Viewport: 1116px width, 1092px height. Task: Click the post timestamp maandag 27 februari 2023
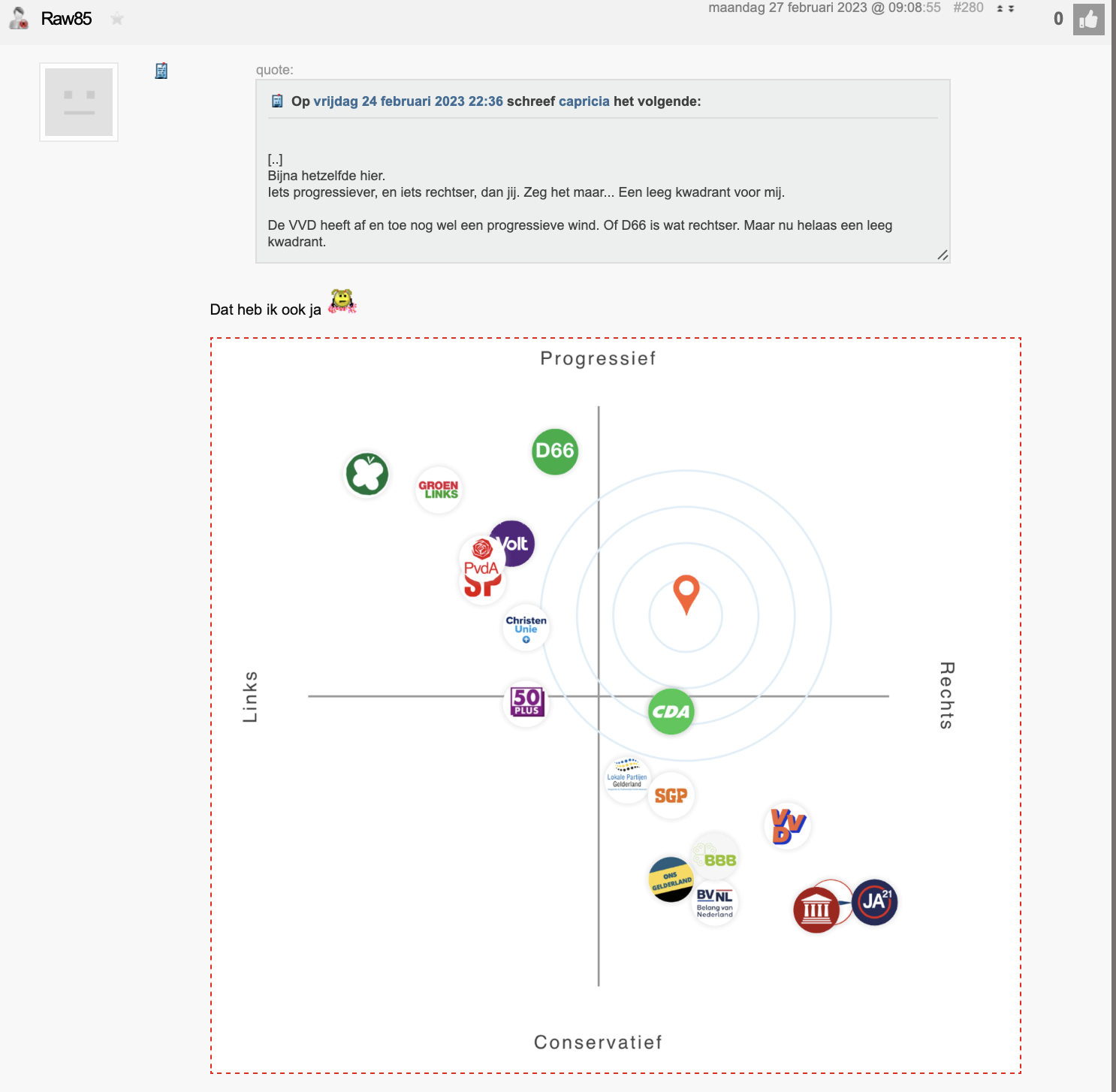tap(825, 8)
